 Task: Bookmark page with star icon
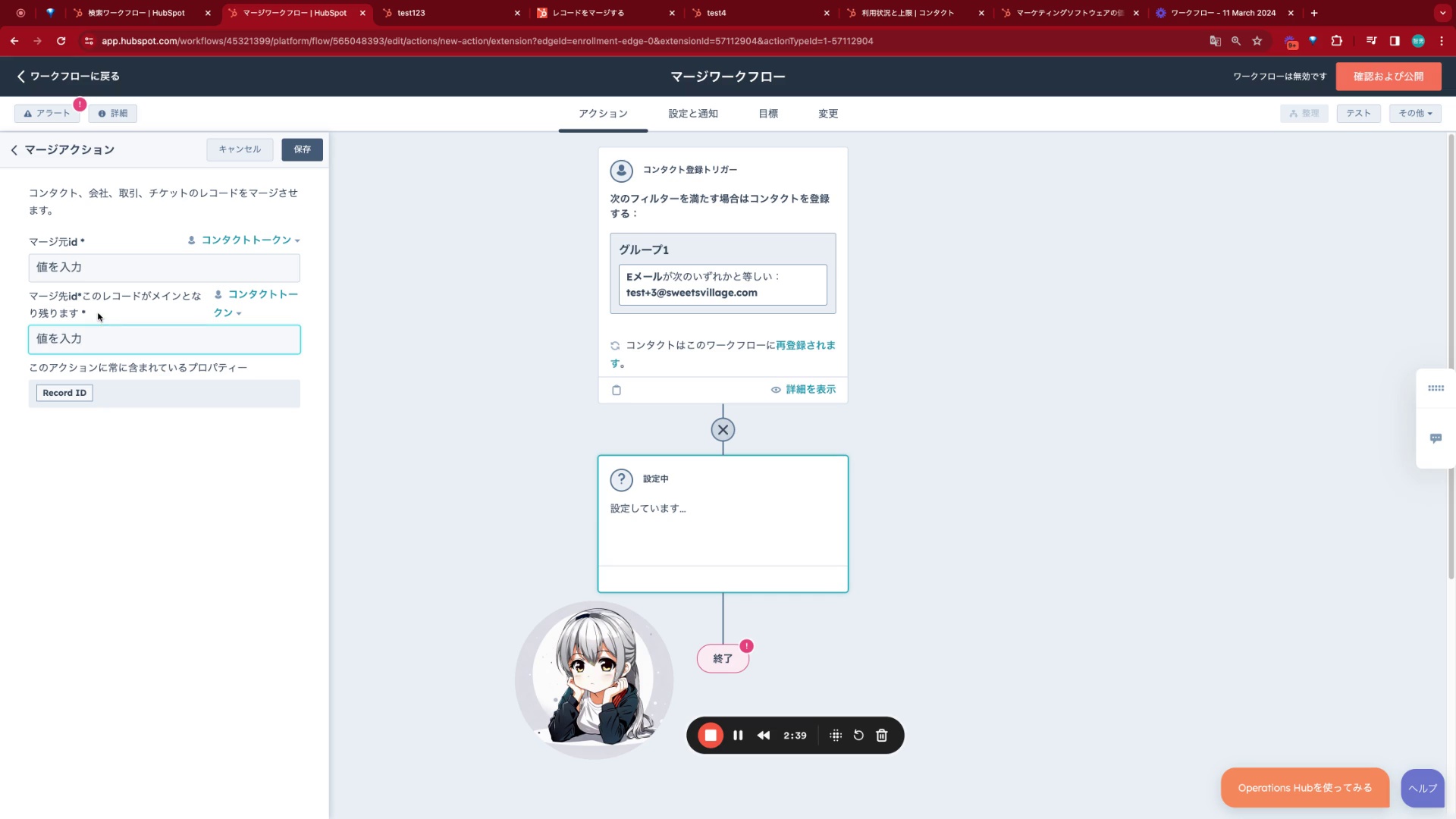point(1257,41)
